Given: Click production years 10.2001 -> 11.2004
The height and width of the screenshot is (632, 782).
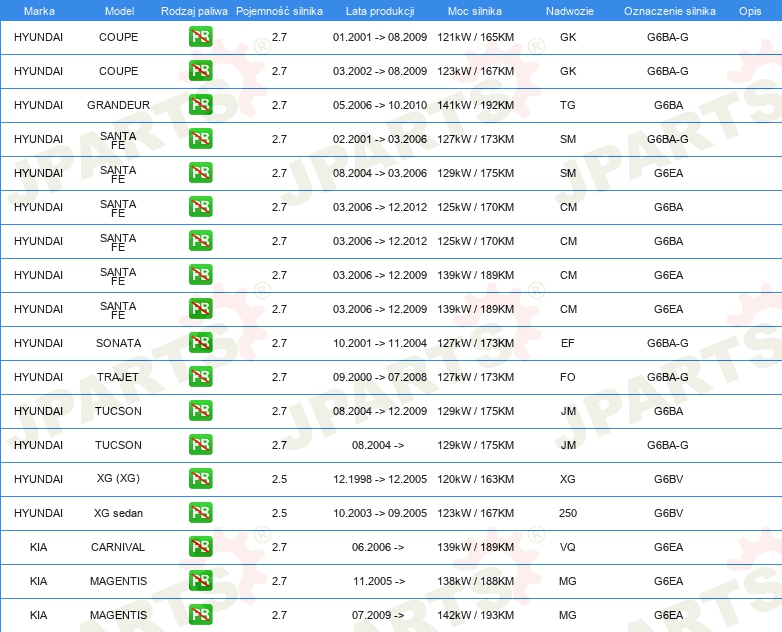Looking at the screenshot, I should pyautogui.click(x=380, y=343).
